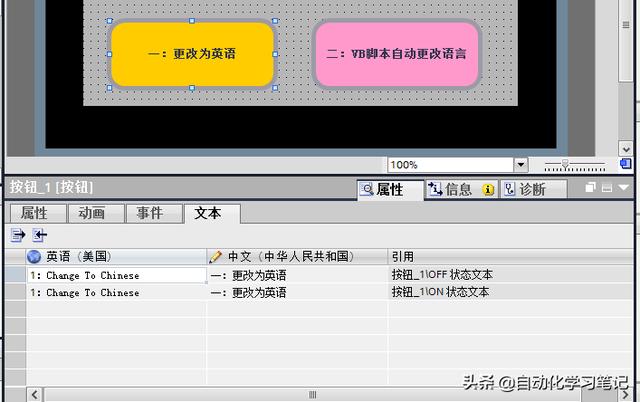Click the 按钮_1\OFF 状态文本 reference cell

click(510, 275)
